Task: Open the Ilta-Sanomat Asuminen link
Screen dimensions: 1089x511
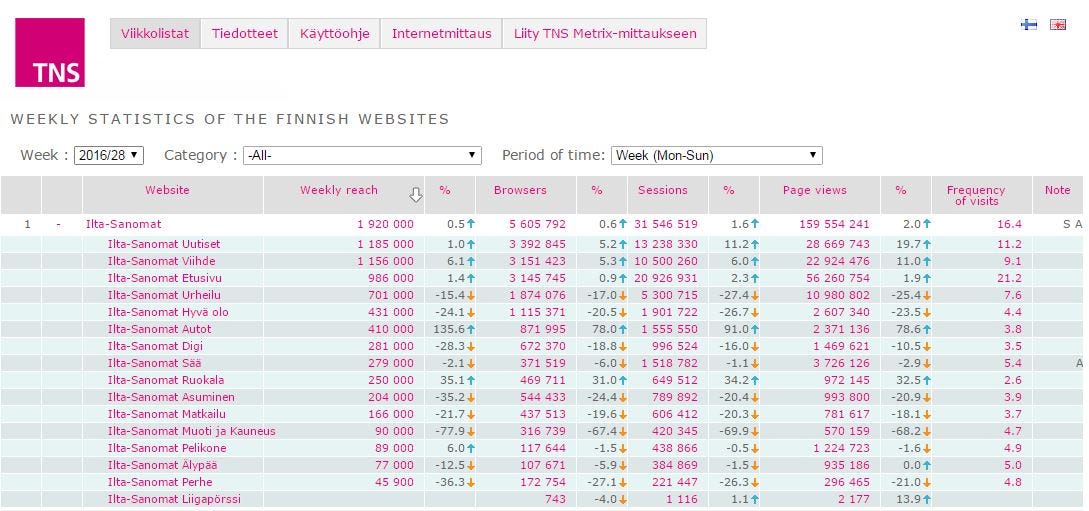Action: [171, 397]
